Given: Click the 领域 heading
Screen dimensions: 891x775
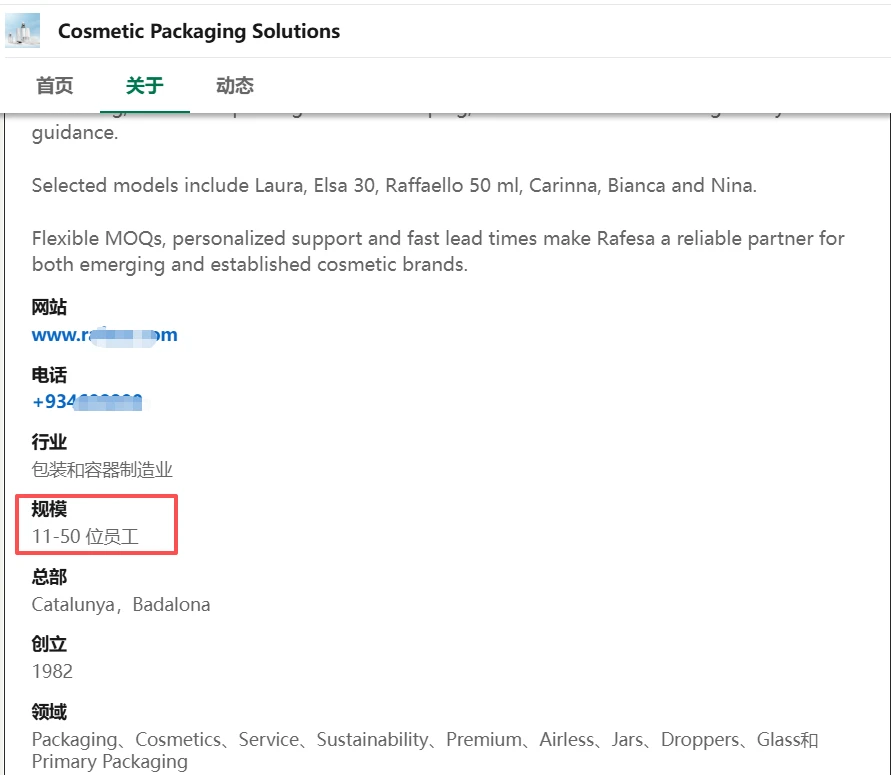Looking at the screenshot, I should coord(49,712).
